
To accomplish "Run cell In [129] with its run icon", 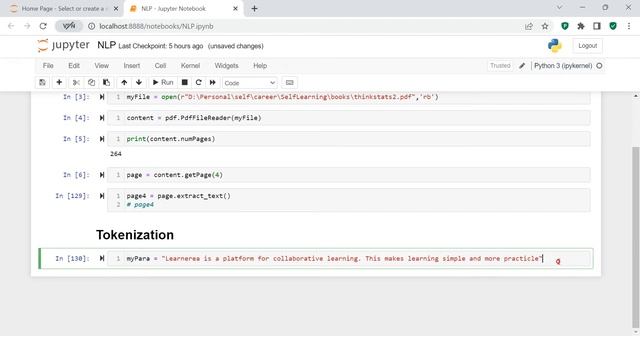I will pos(102,196).
